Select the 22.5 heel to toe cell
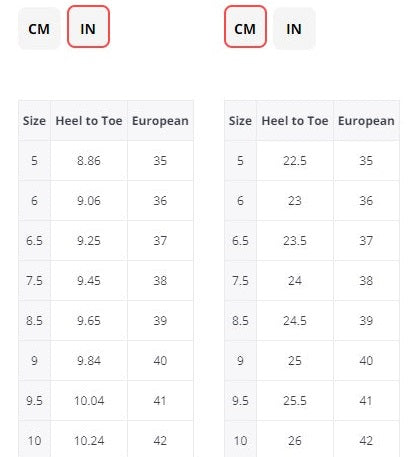 tap(295, 161)
